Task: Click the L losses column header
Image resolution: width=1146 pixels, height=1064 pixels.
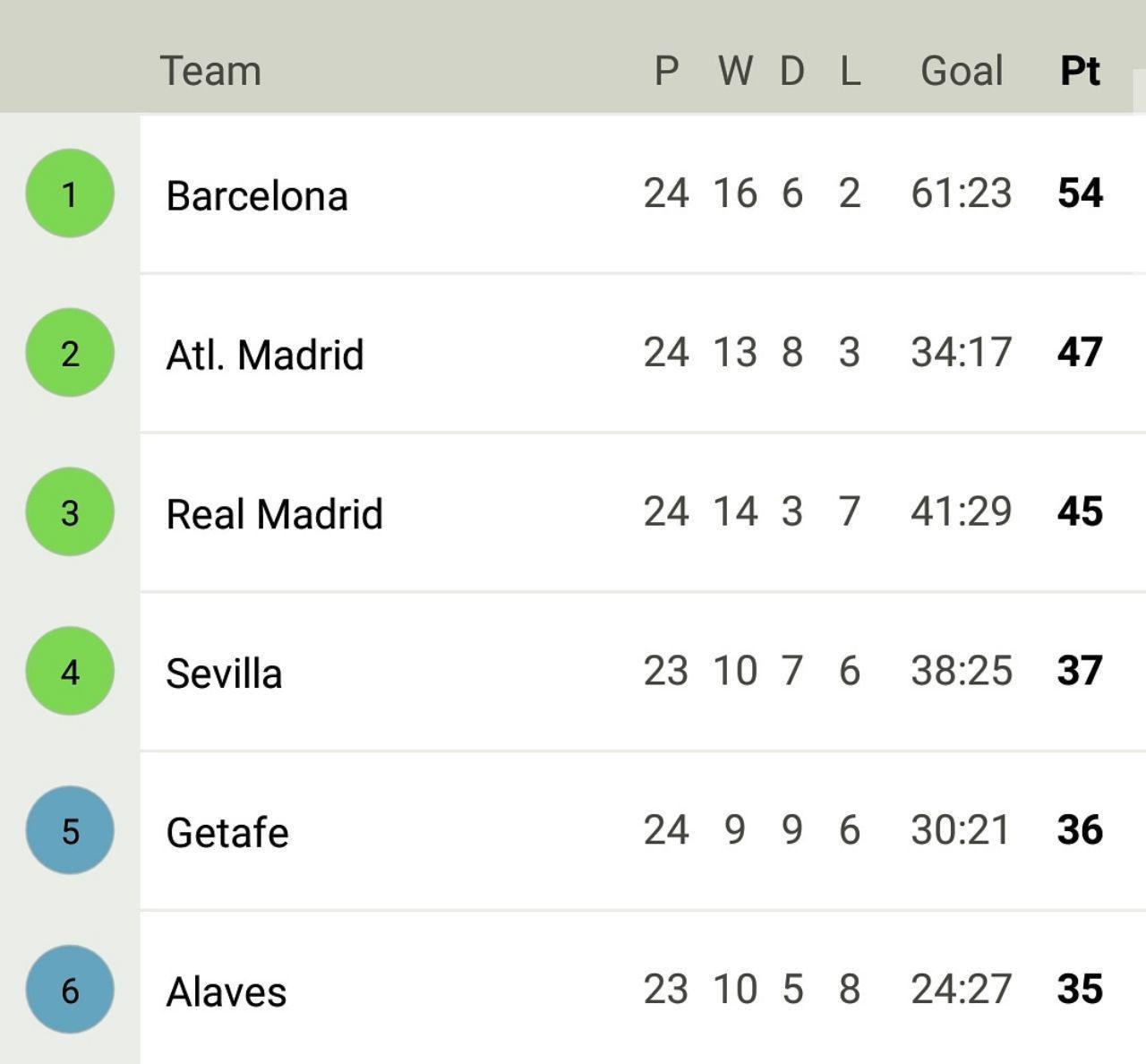Action: [850, 71]
